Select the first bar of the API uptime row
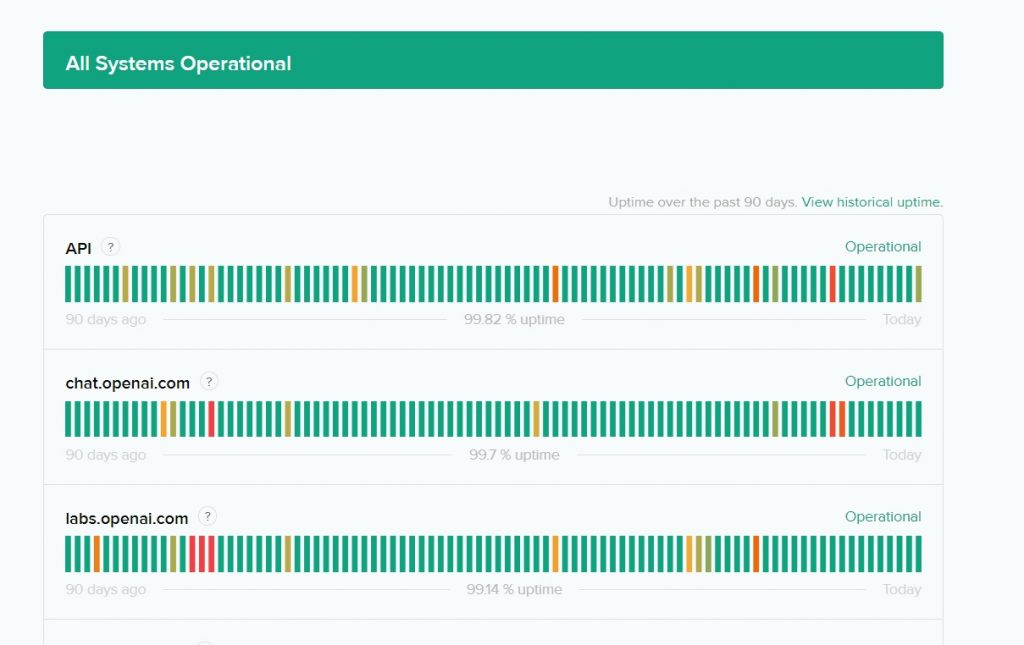The height and width of the screenshot is (645, 1024). pos(68,284)
